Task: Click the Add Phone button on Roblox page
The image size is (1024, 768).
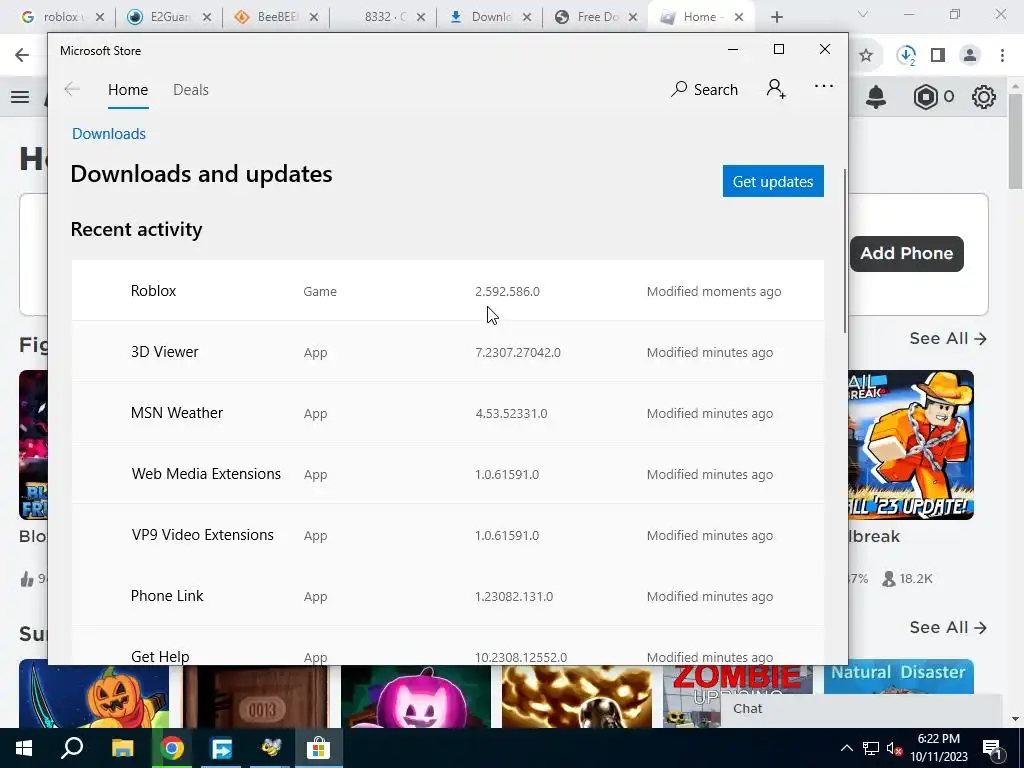Action: 906,253
